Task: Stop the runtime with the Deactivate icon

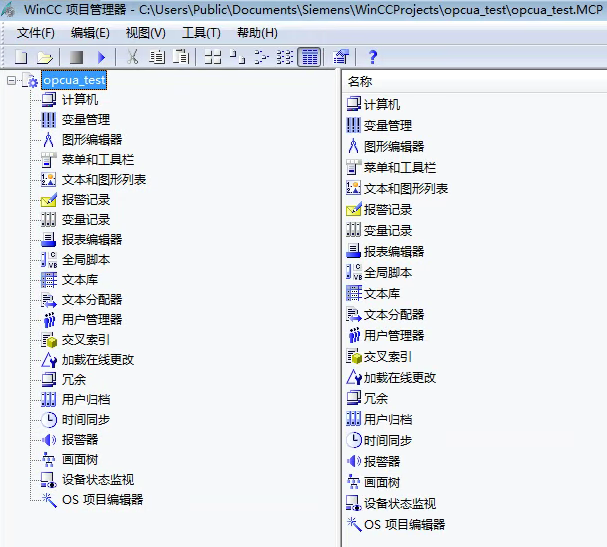Action: point(77,57)
